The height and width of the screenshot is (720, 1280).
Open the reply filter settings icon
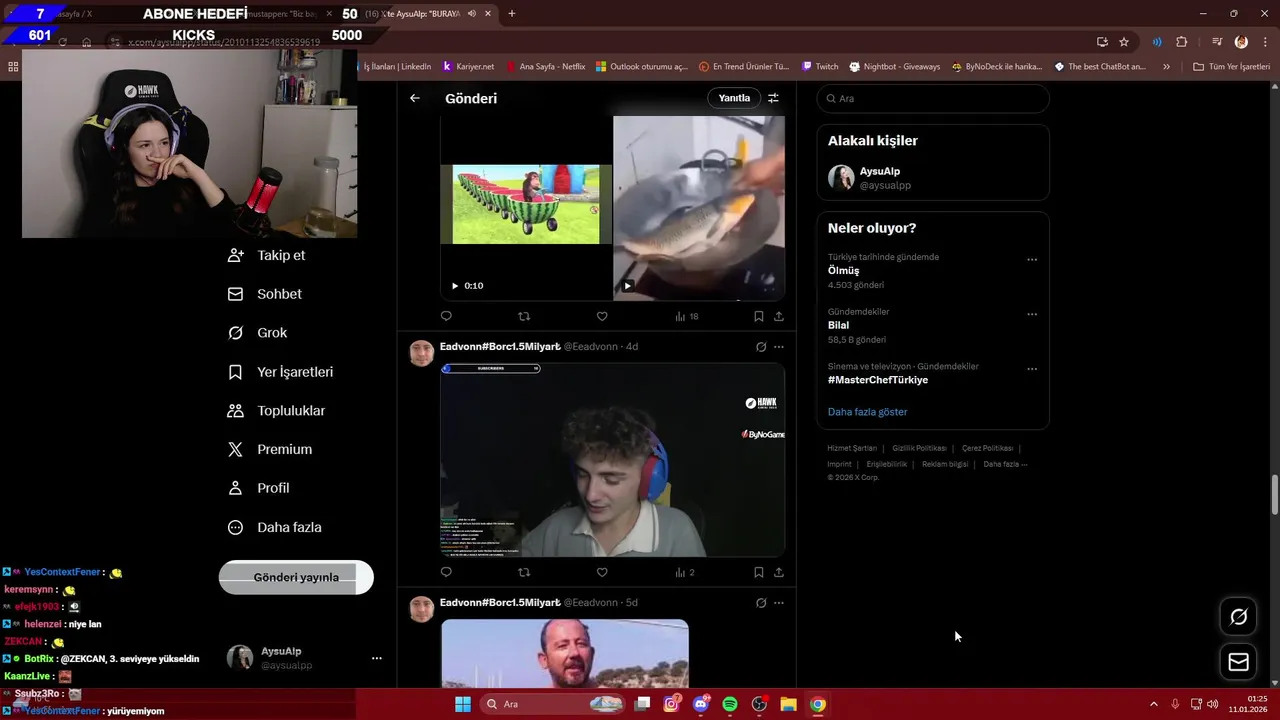[x=773, y=98]
